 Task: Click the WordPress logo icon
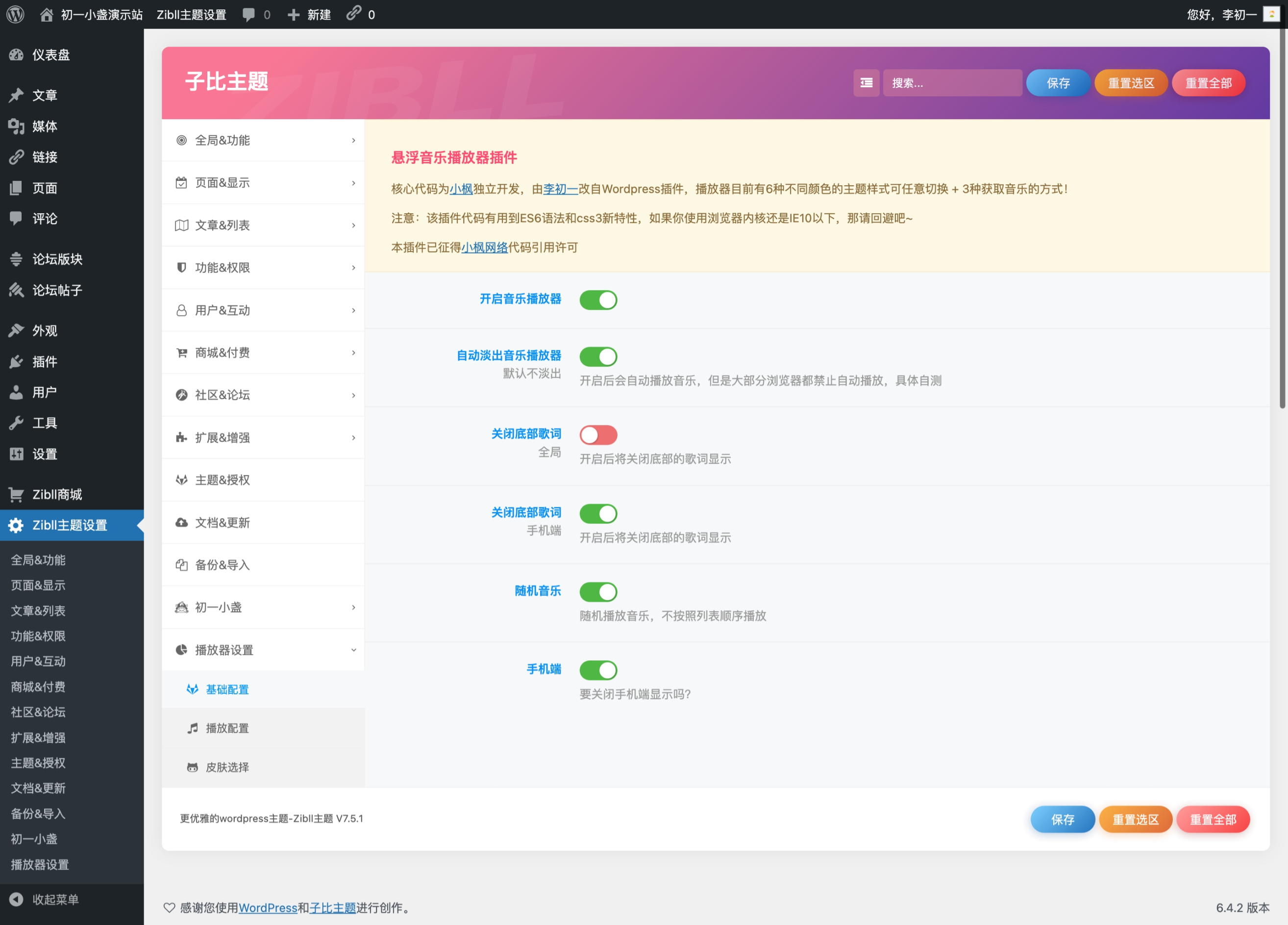click(x=15, y=14)
